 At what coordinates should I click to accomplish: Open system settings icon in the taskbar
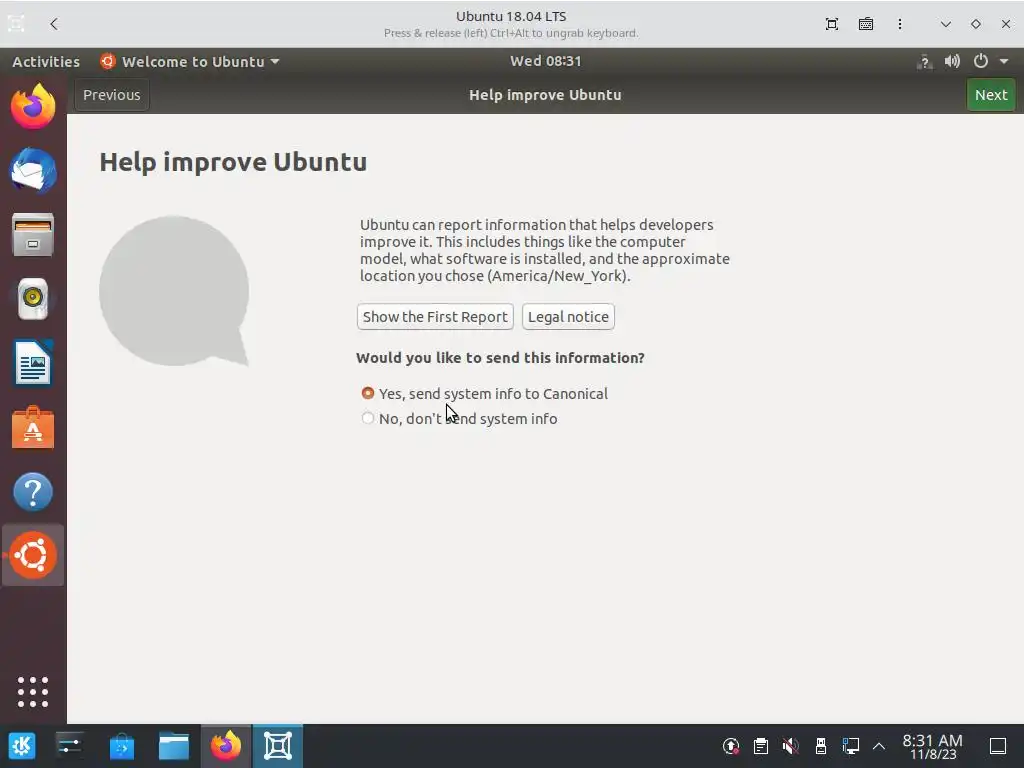click(x=69, y=746)
